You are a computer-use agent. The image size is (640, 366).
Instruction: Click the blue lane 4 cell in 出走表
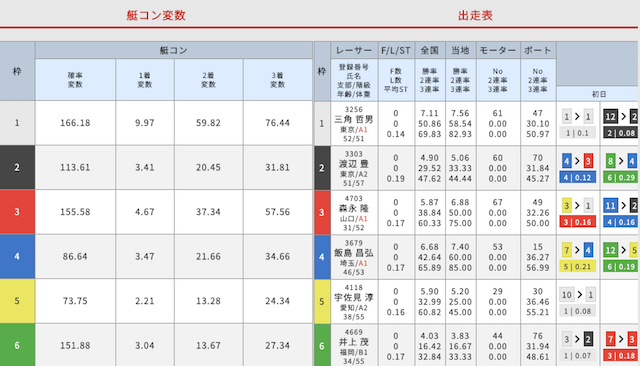(x=322, y=257)
